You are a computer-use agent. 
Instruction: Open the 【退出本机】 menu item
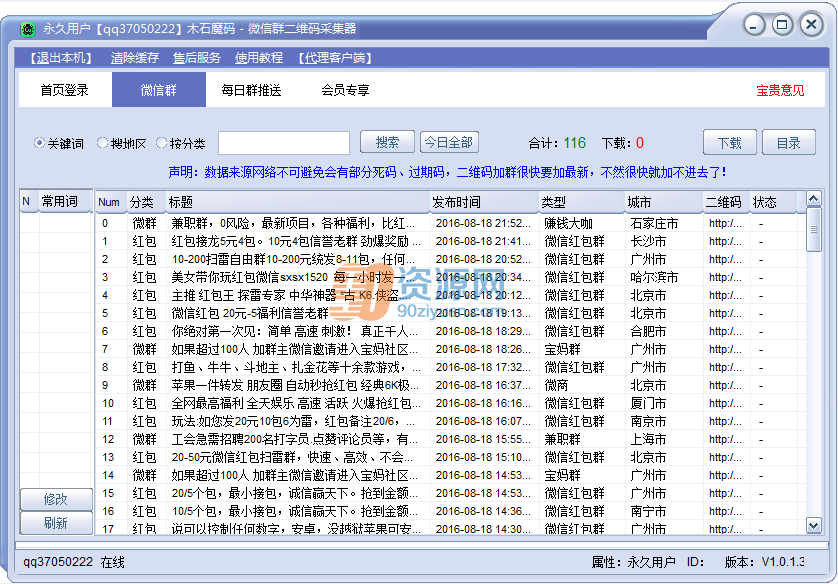pos(61,58)
